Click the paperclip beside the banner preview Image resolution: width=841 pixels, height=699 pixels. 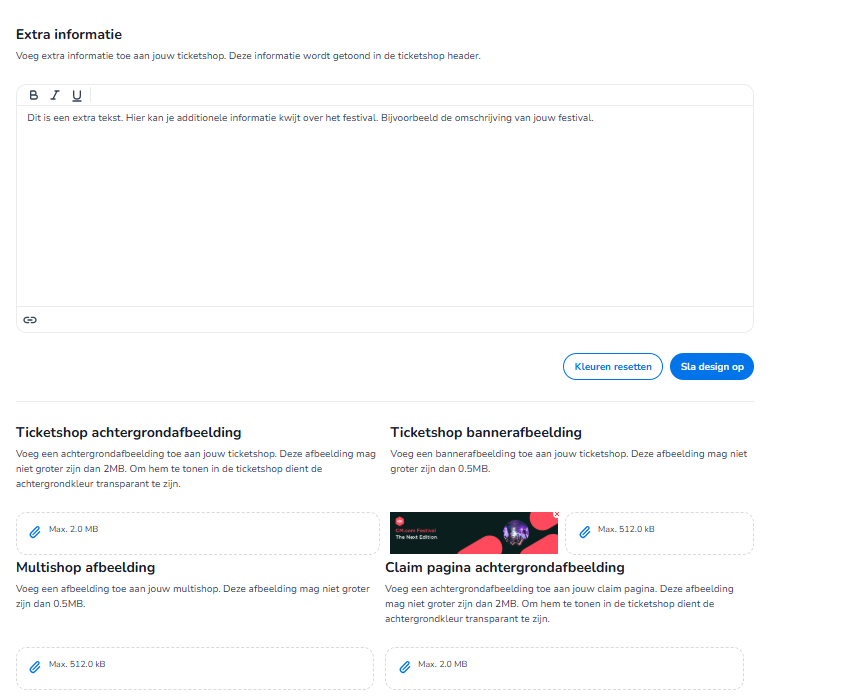pos(585,532)
